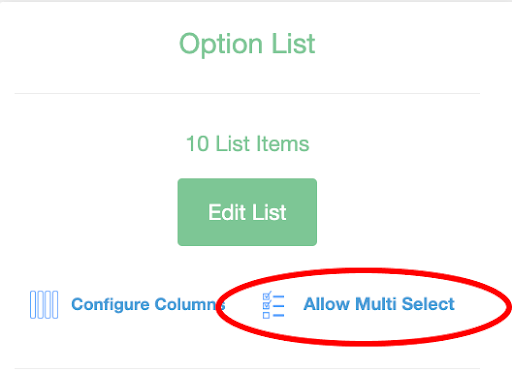Open the list editor with Edit List
The width and height of the screenshot is (512, 372).
[247, 212]
